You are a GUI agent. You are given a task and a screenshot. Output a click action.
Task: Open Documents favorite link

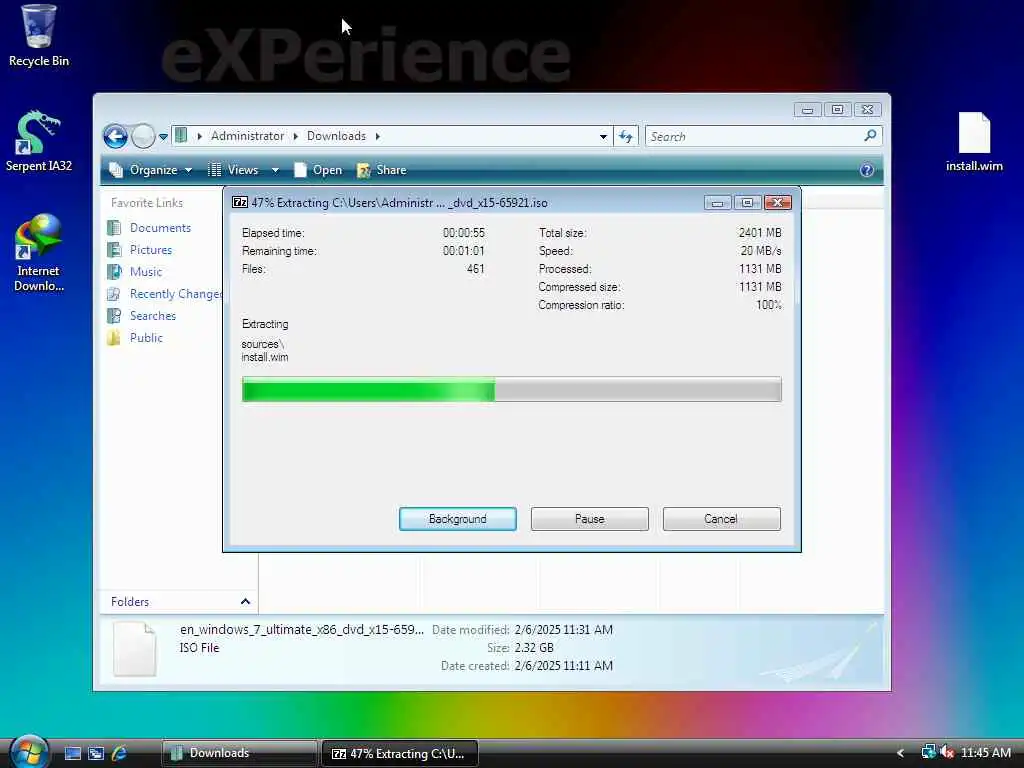click(160, 227)
